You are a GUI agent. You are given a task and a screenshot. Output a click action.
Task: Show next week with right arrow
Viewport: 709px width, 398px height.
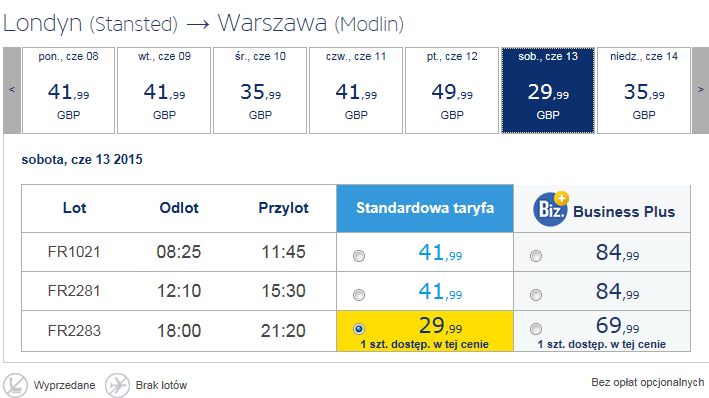pyautogui.click(x=700, y=90)
